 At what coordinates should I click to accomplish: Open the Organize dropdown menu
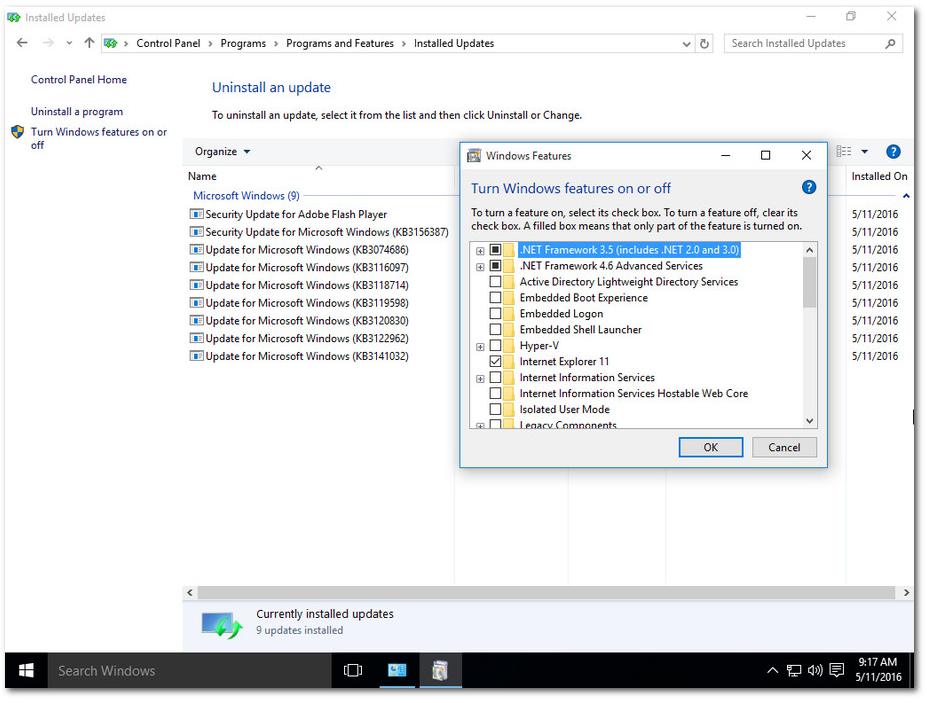point(223,152)
